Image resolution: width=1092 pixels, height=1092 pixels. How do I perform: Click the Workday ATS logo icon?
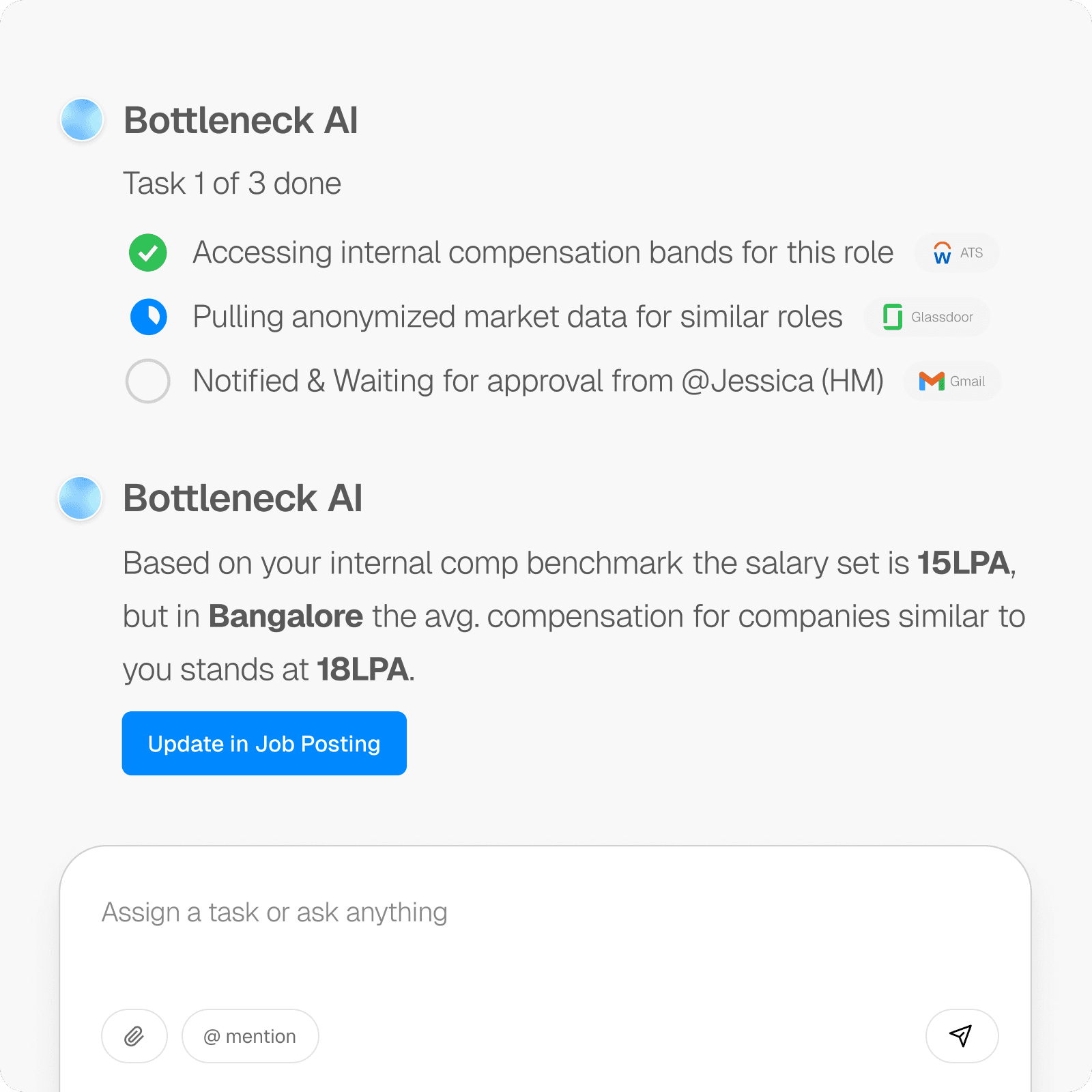942,253
